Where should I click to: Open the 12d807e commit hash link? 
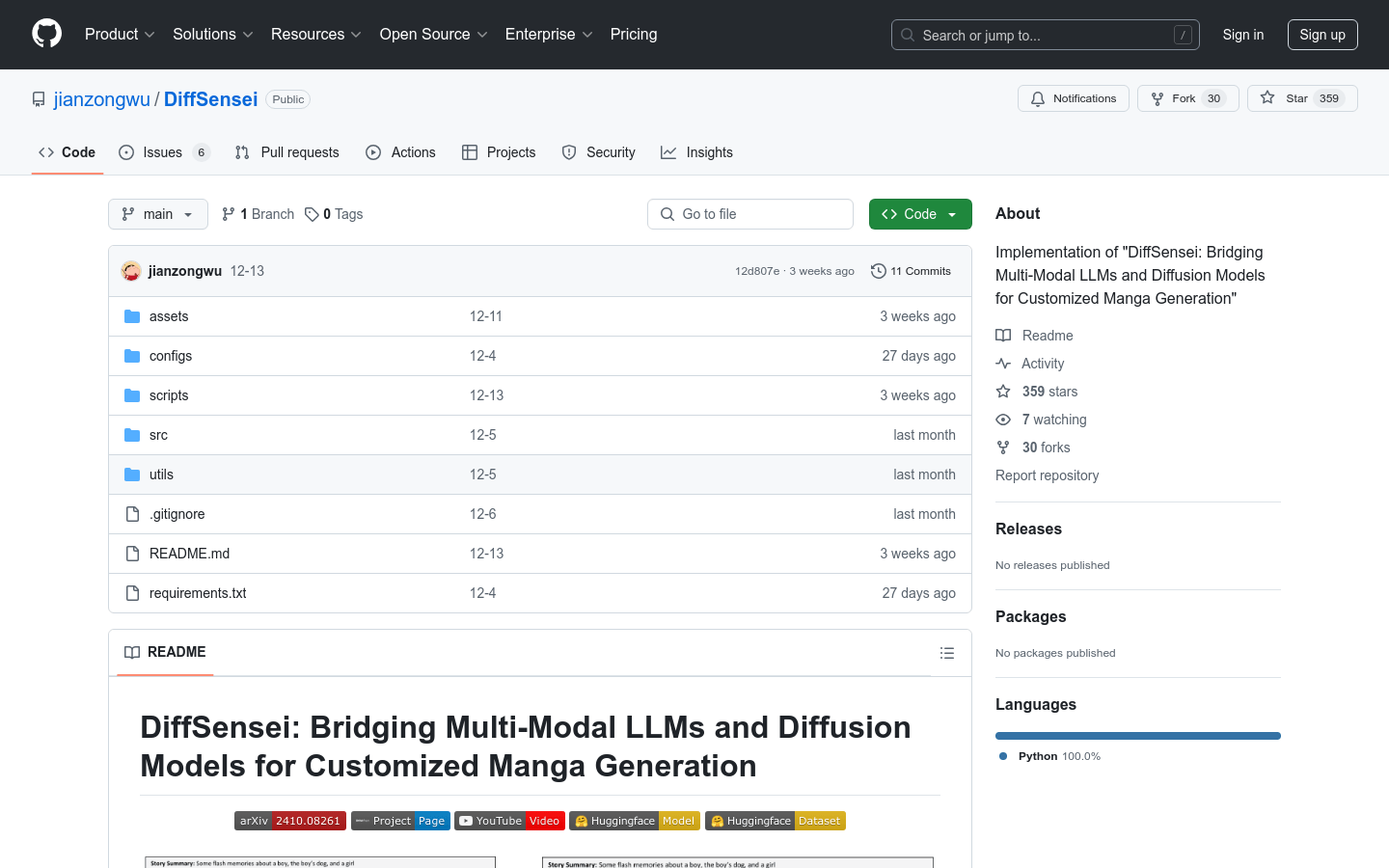point(757,271)
